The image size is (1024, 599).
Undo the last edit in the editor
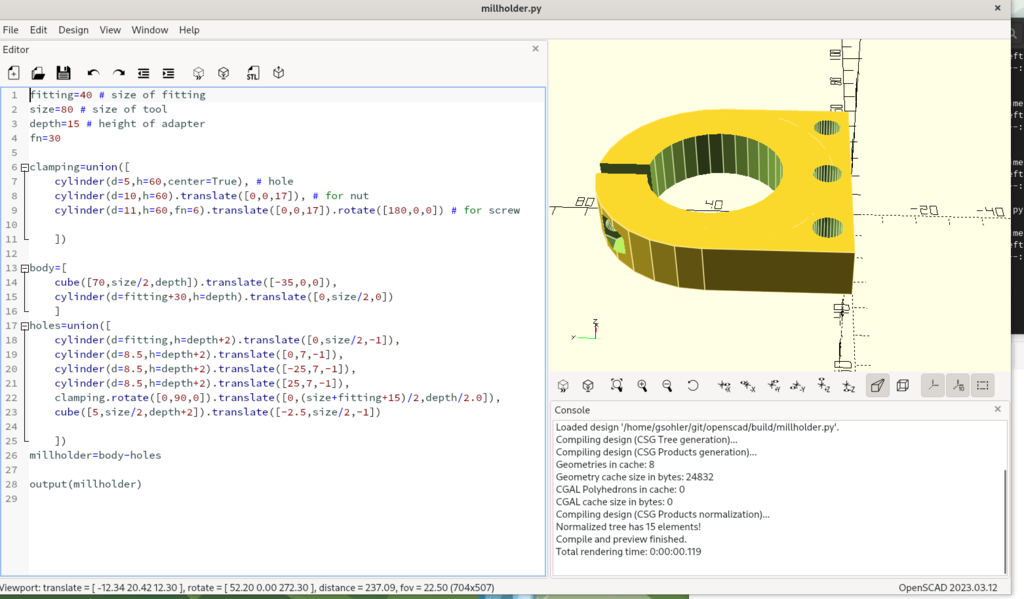click(x=93, y=73)
